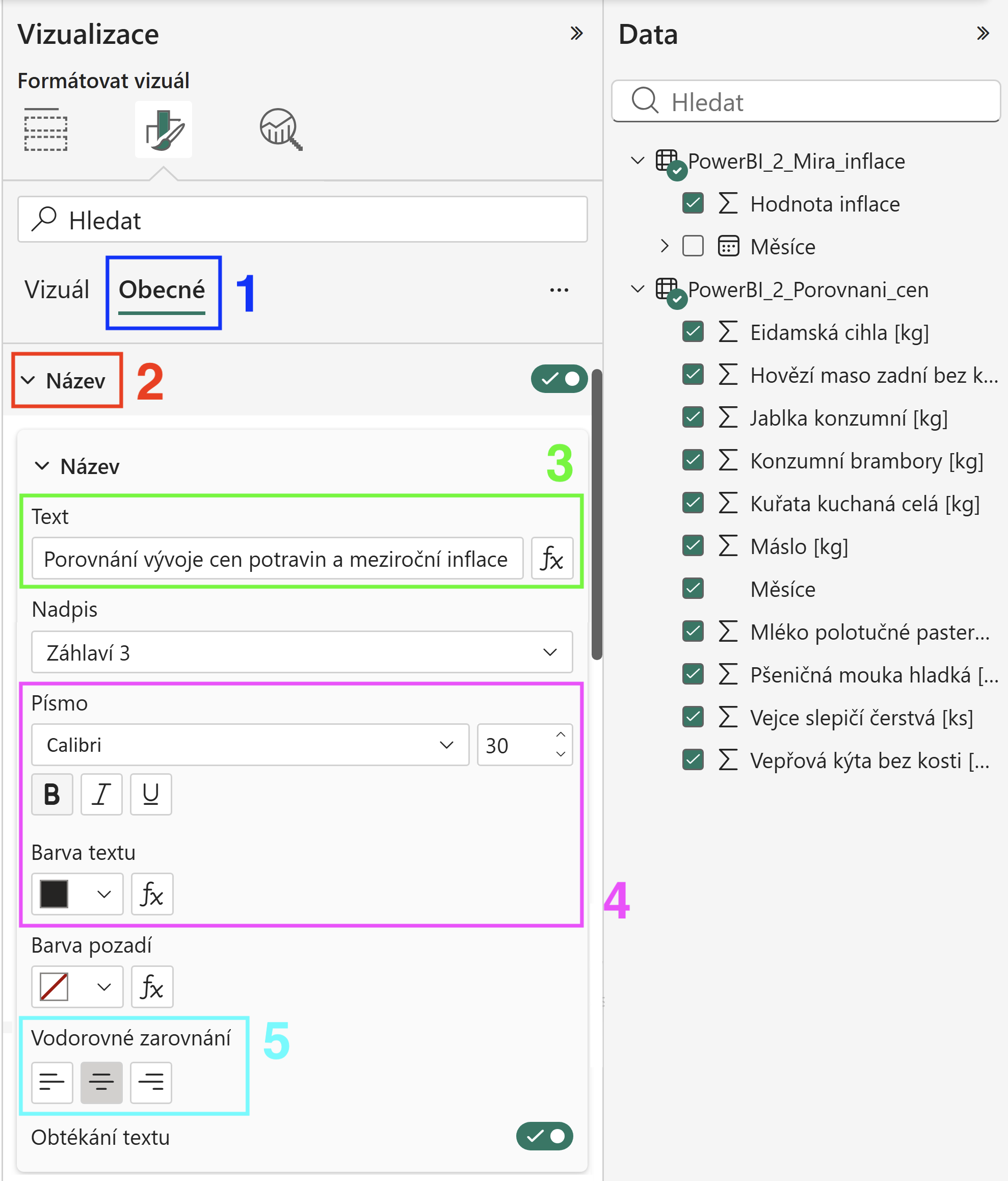The width and height of the screenshot is (1008, 1181).
Task: Click the title Text input field
Action: pos(278,559)
